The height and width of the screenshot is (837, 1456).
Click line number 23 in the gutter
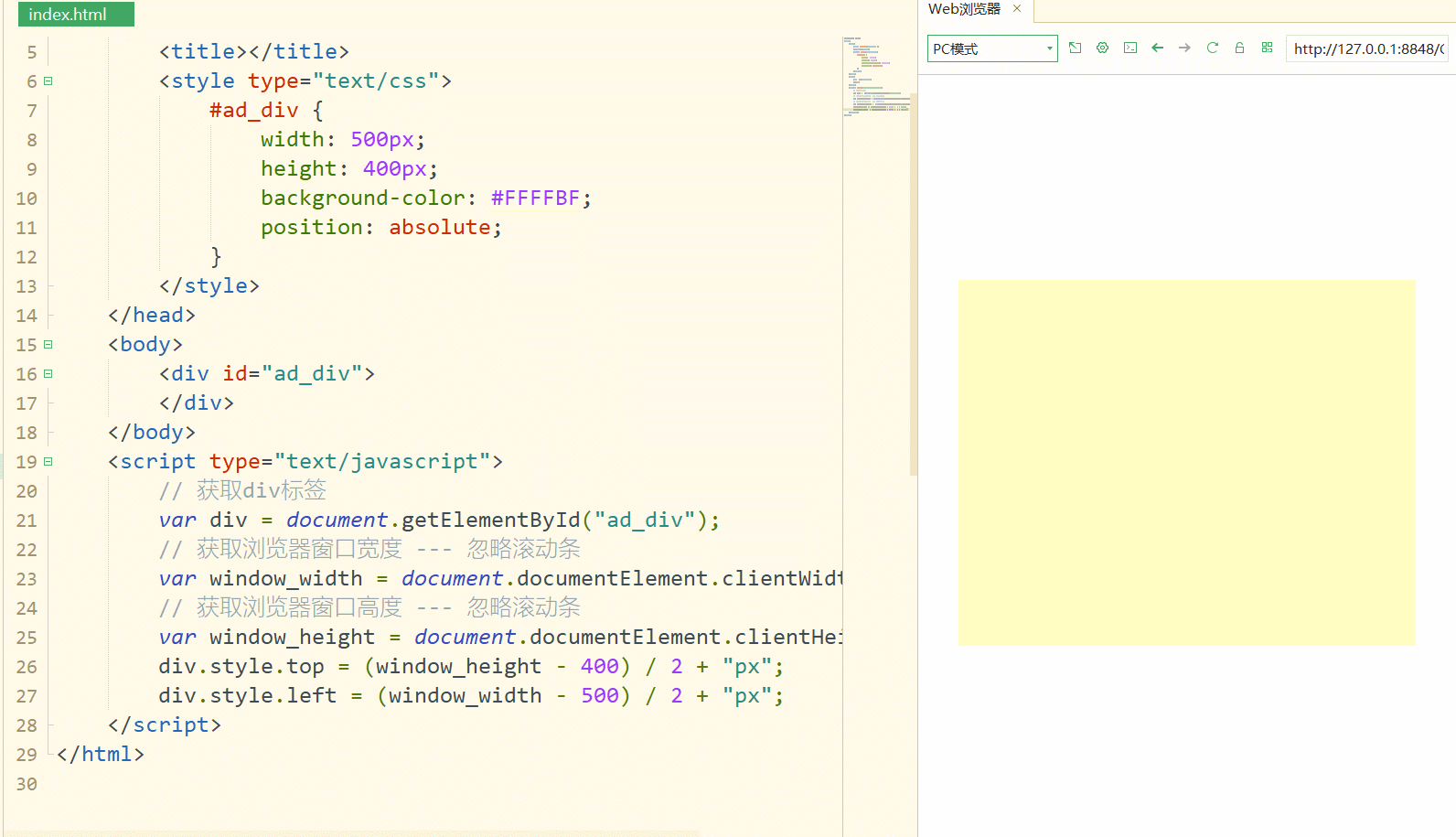pos(27,578)
